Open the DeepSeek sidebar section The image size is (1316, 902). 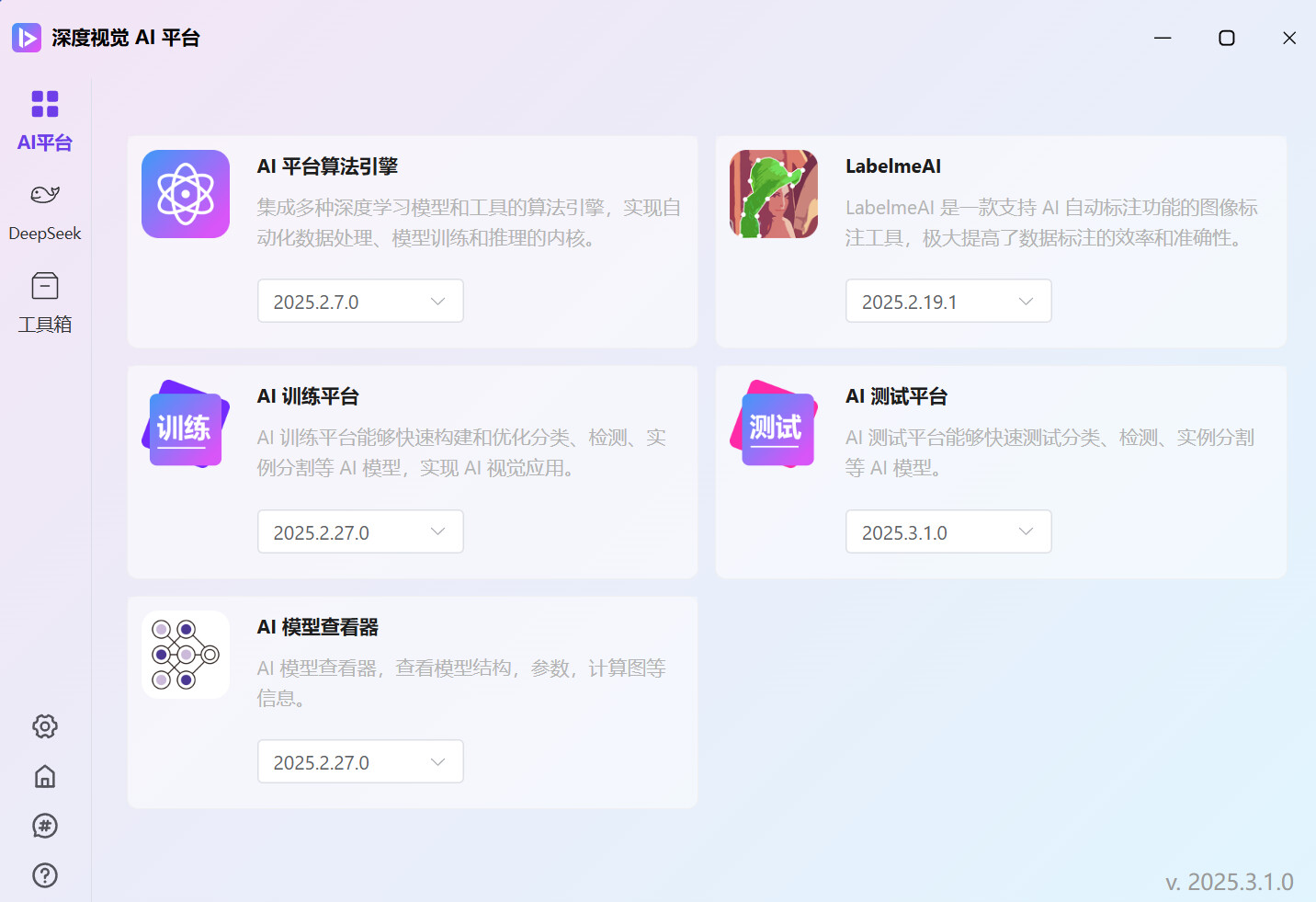click(45, 212)
